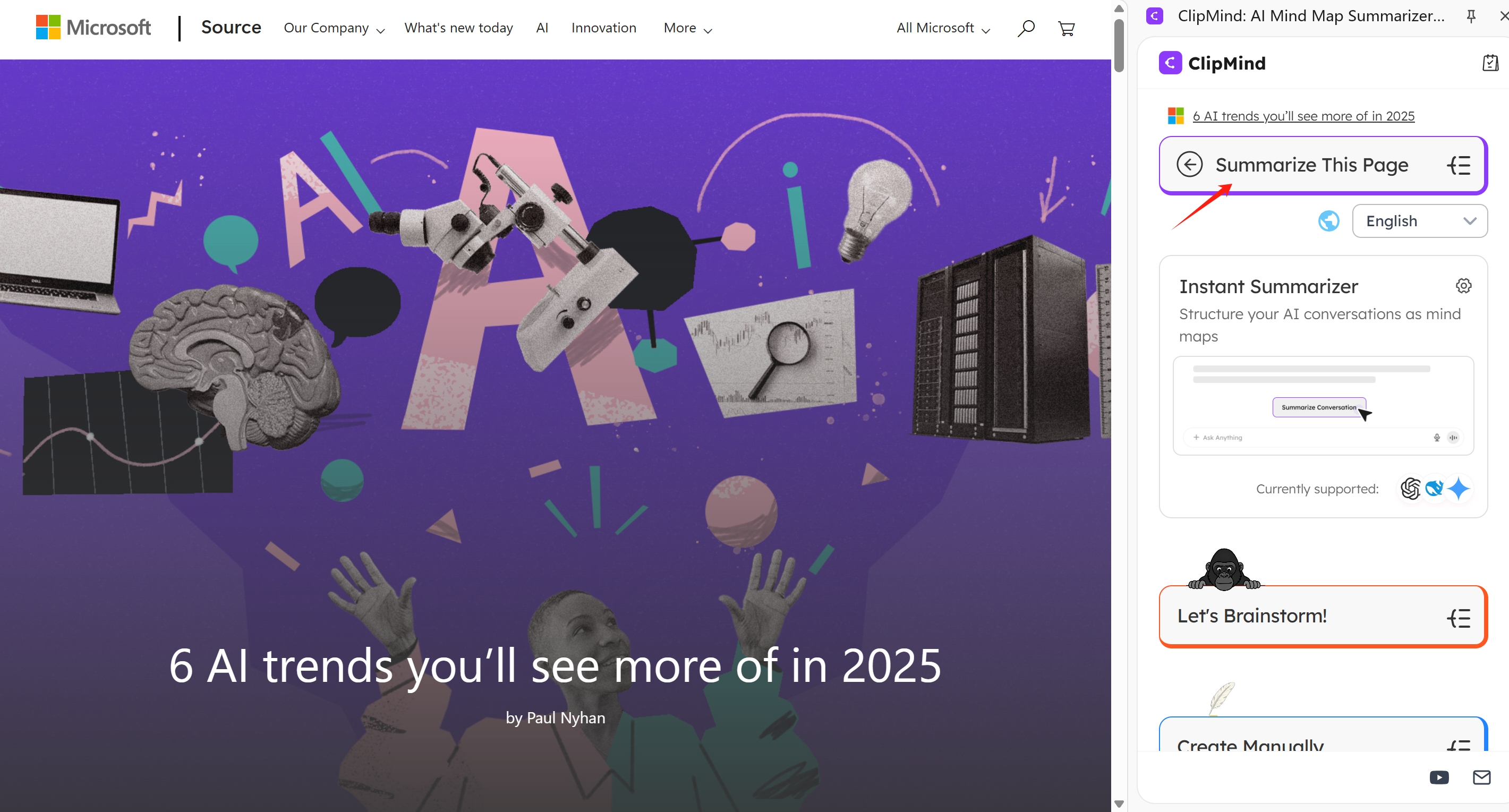Image resolution: width=1509 pixels, height=812 pixels.
Task: Open the English language dropdown
Action: tap(1420, 221)
